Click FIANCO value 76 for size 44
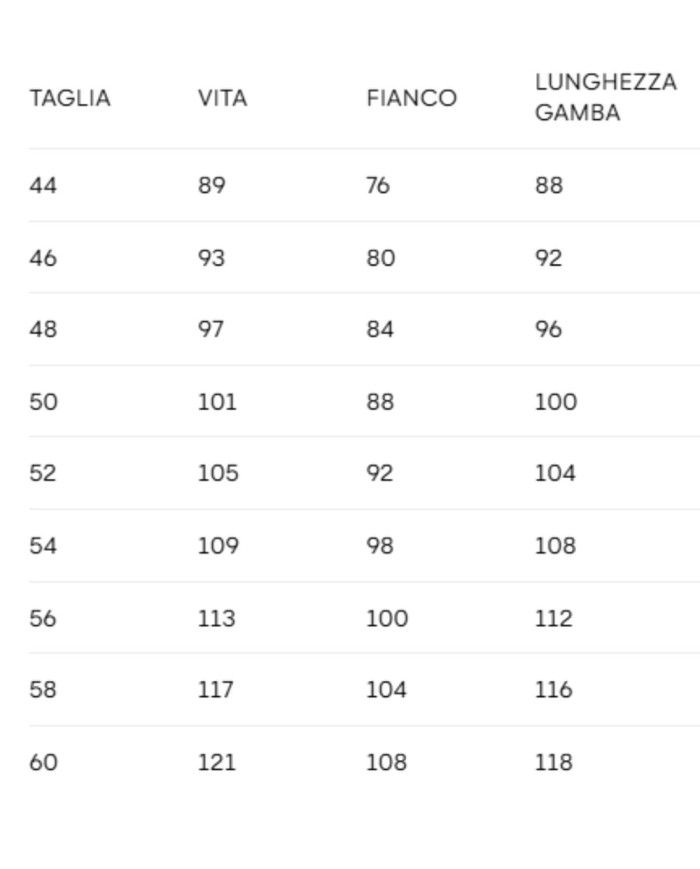The height and width of the screenshot is (869, 700). tap(378, 185)
